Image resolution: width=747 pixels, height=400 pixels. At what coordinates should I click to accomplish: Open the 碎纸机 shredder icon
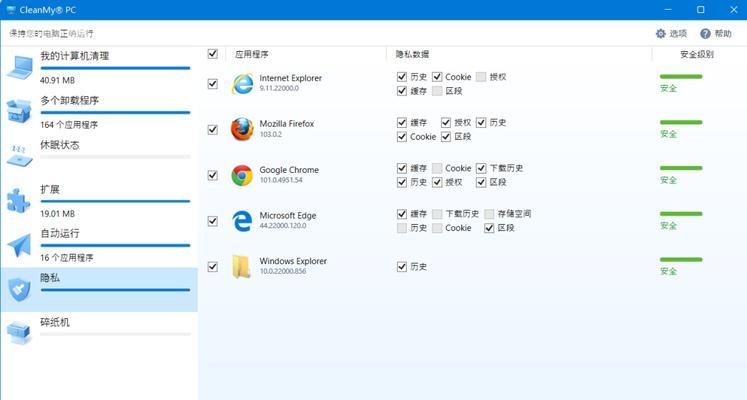[19, 333]
